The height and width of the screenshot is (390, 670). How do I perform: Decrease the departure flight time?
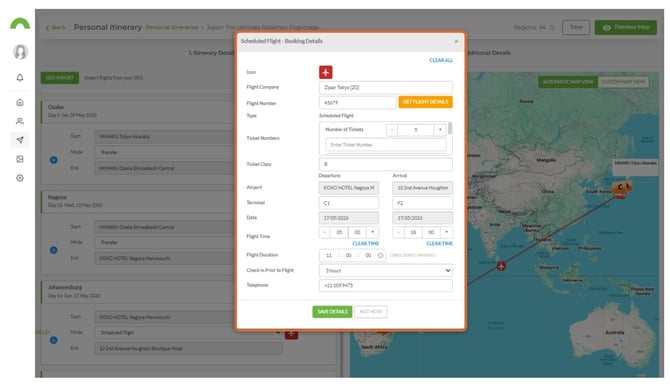tap(324, 232)
